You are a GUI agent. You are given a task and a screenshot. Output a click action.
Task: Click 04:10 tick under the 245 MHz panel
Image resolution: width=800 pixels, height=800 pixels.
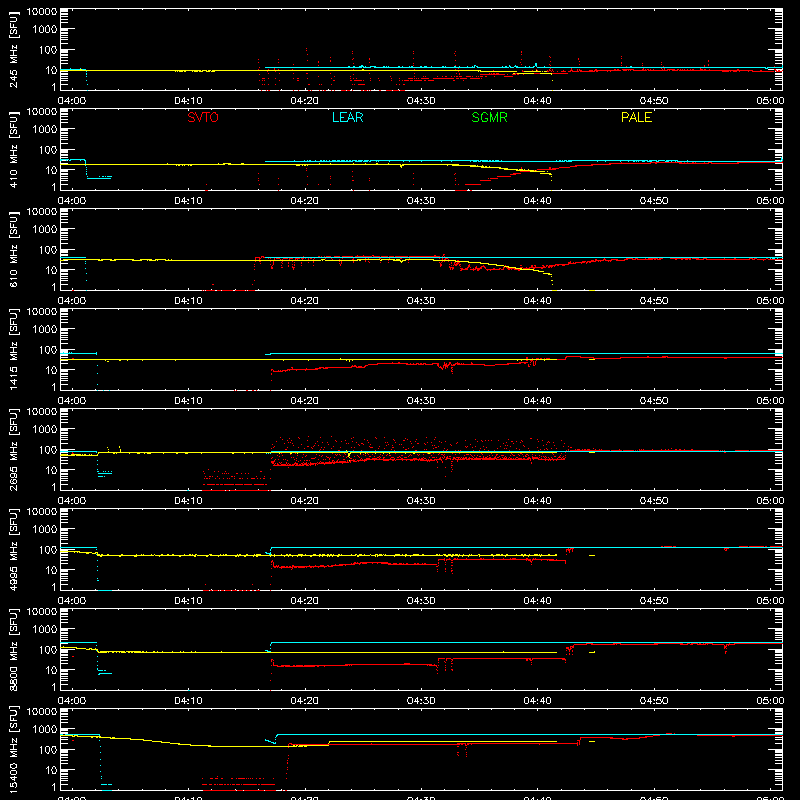pyautogui.click(x=188, y=101)
